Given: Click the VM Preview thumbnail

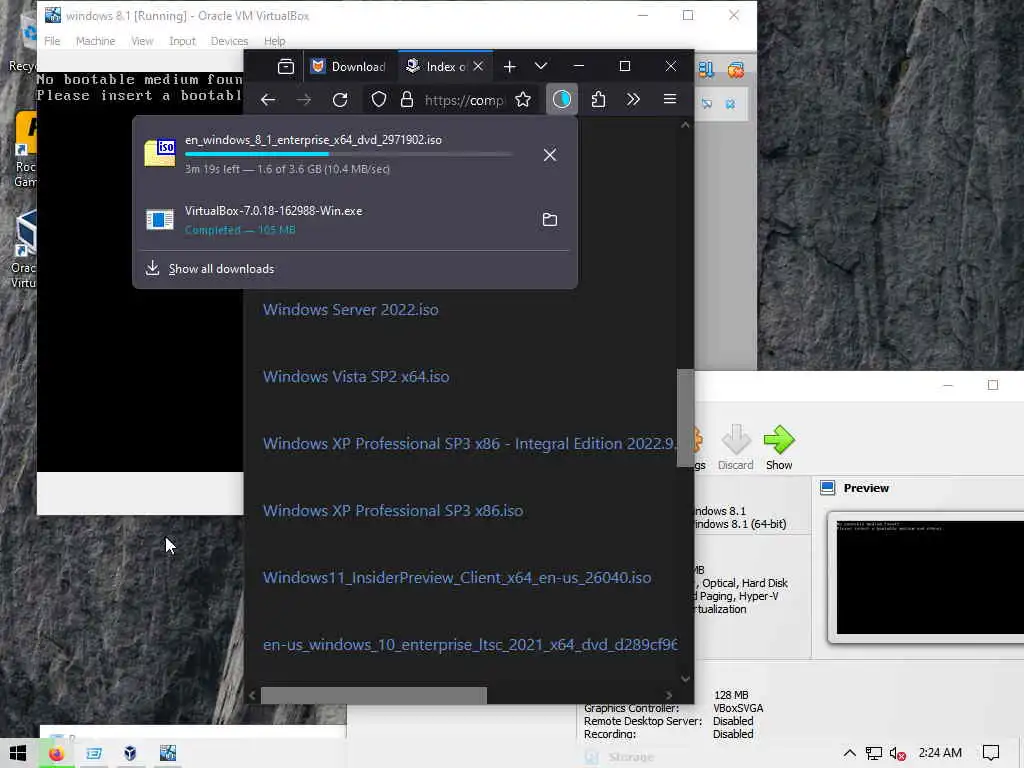Looking at the screenshot, I should coord(929,577).
